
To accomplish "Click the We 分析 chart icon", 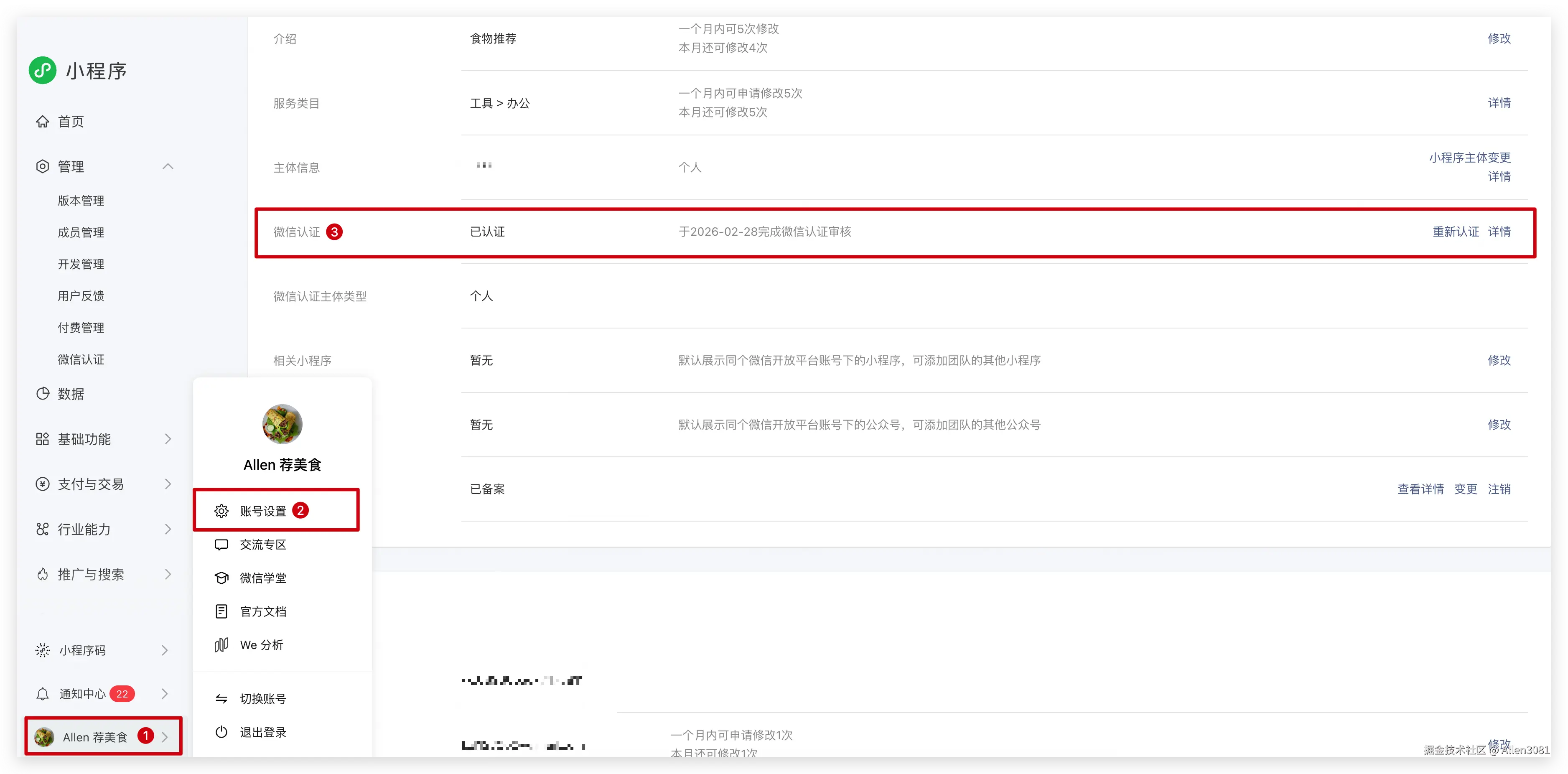I will click(221, 645).
